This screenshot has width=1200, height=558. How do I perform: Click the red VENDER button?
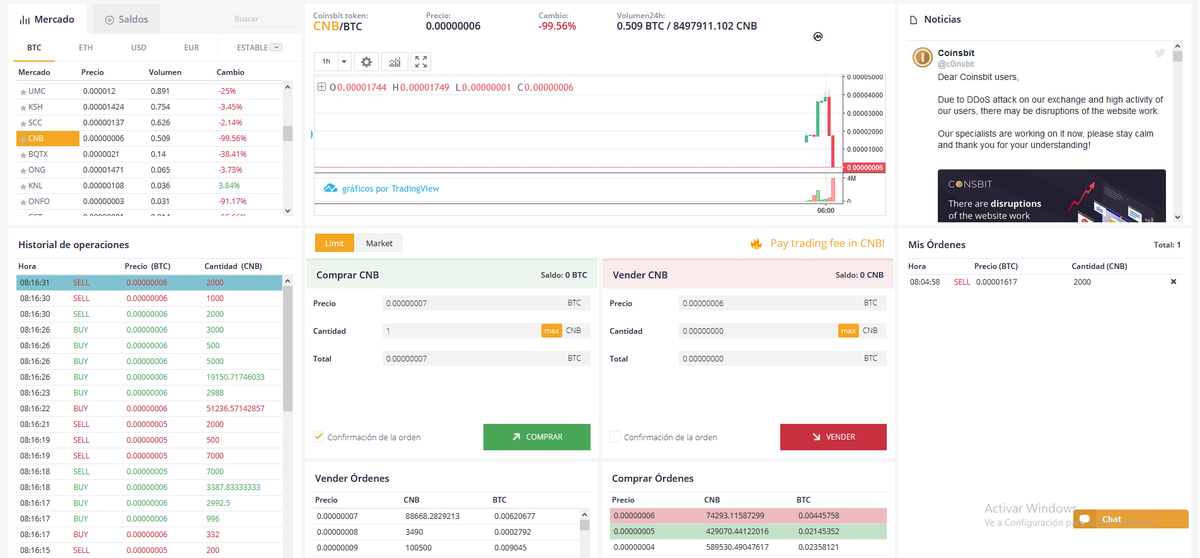click(833, 437)
